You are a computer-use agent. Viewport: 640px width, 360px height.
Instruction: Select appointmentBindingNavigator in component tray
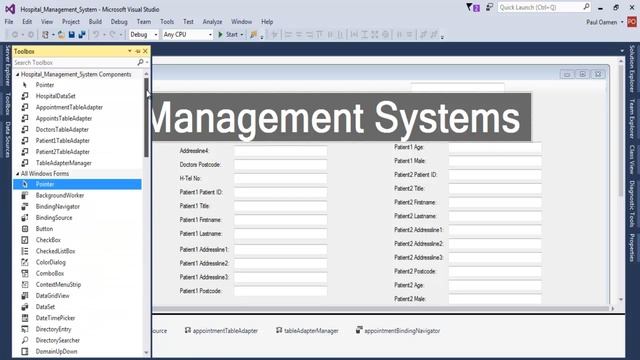tap(398, 331)
